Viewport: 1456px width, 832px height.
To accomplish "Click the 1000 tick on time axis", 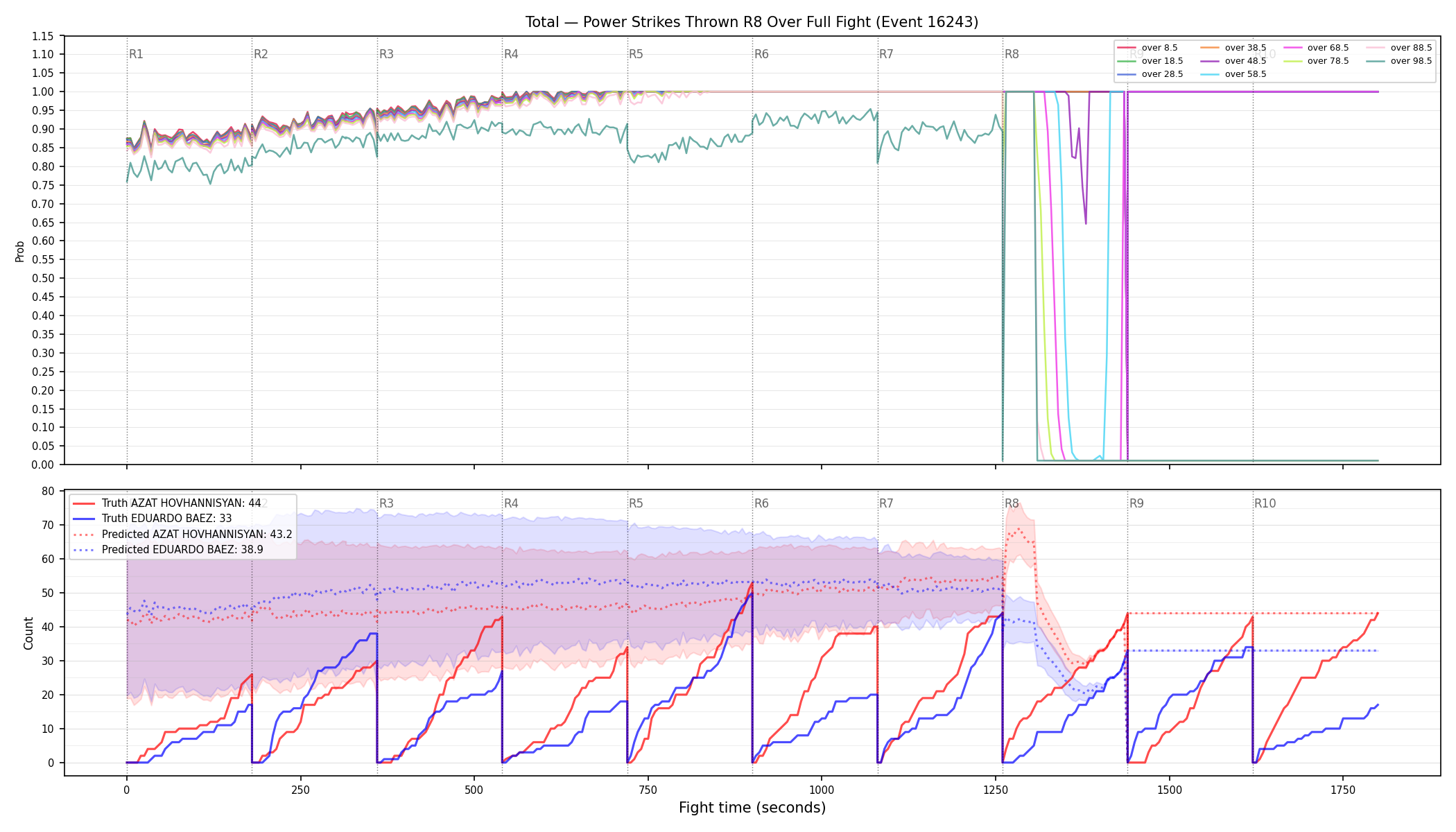I will (822, 790).
